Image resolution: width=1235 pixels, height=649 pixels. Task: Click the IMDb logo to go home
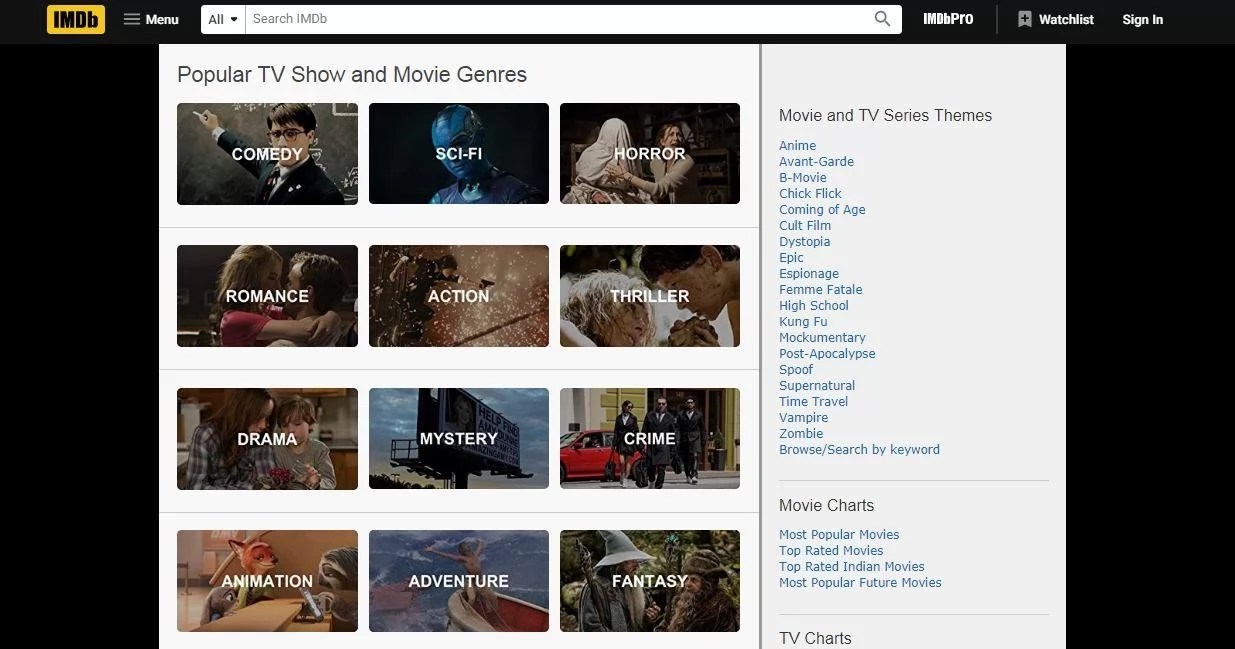point(75,19)
